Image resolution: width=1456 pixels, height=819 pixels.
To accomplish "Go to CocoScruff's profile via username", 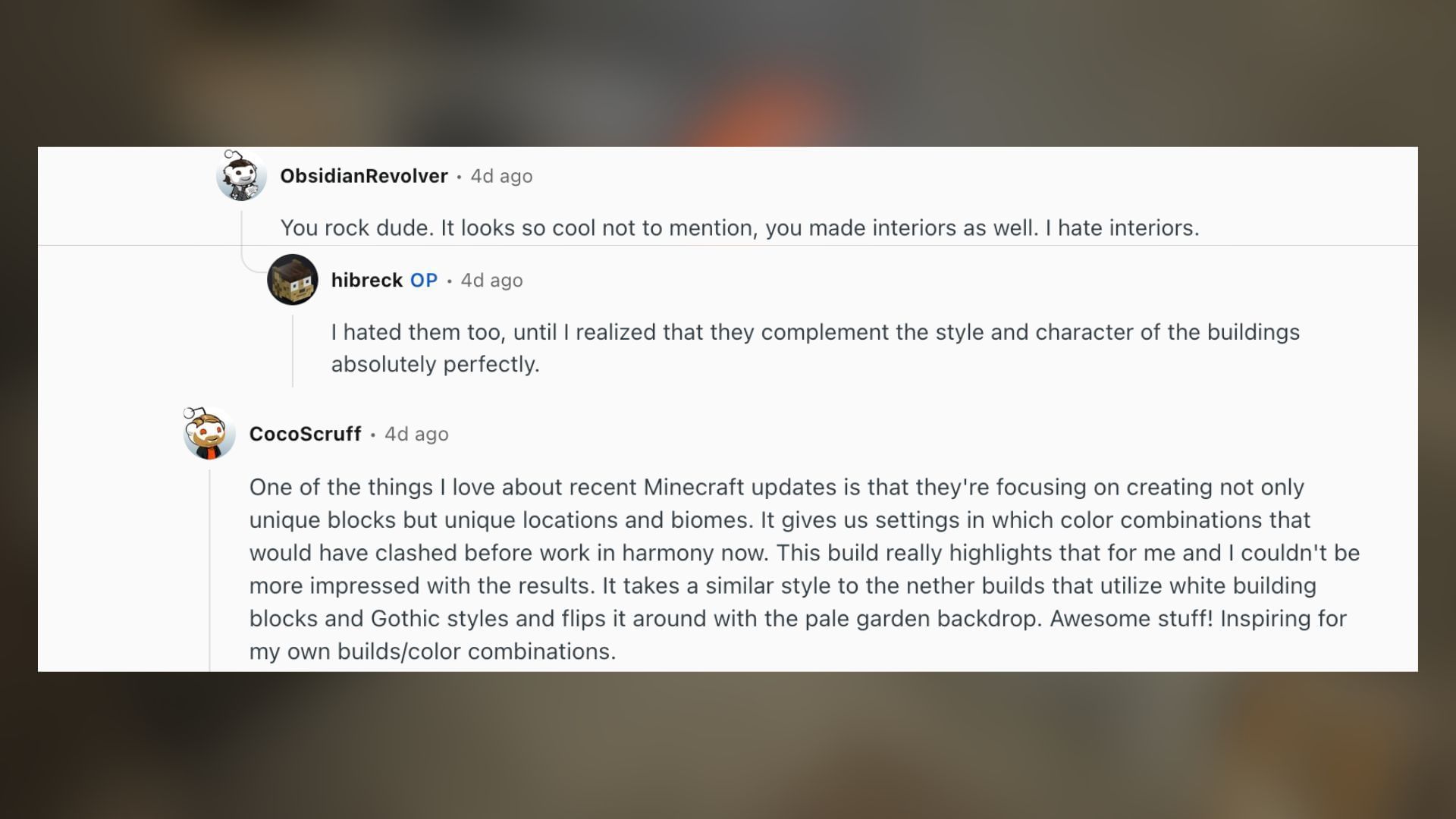I will [305, 434].
